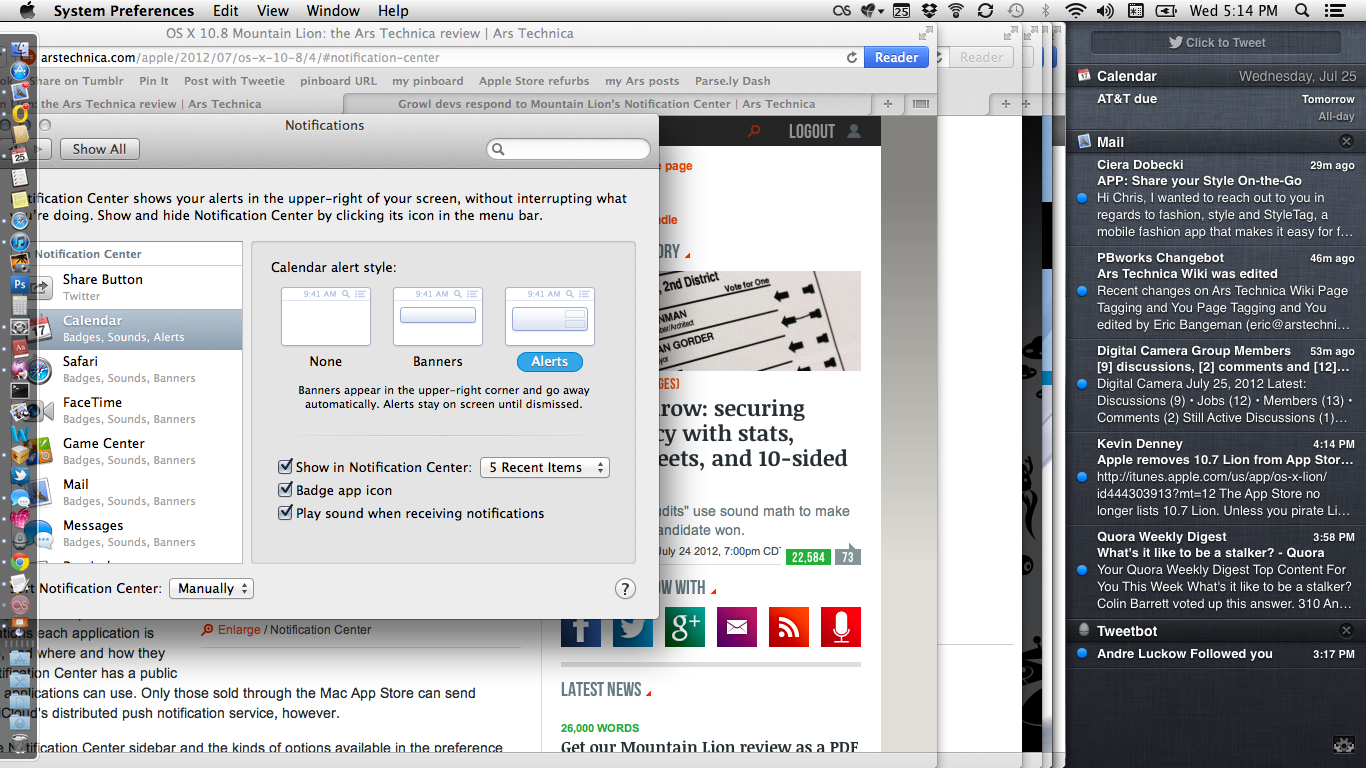The image size is (1366, 768).
Task: Select Alerts calendar alert style
Action: 550,317
